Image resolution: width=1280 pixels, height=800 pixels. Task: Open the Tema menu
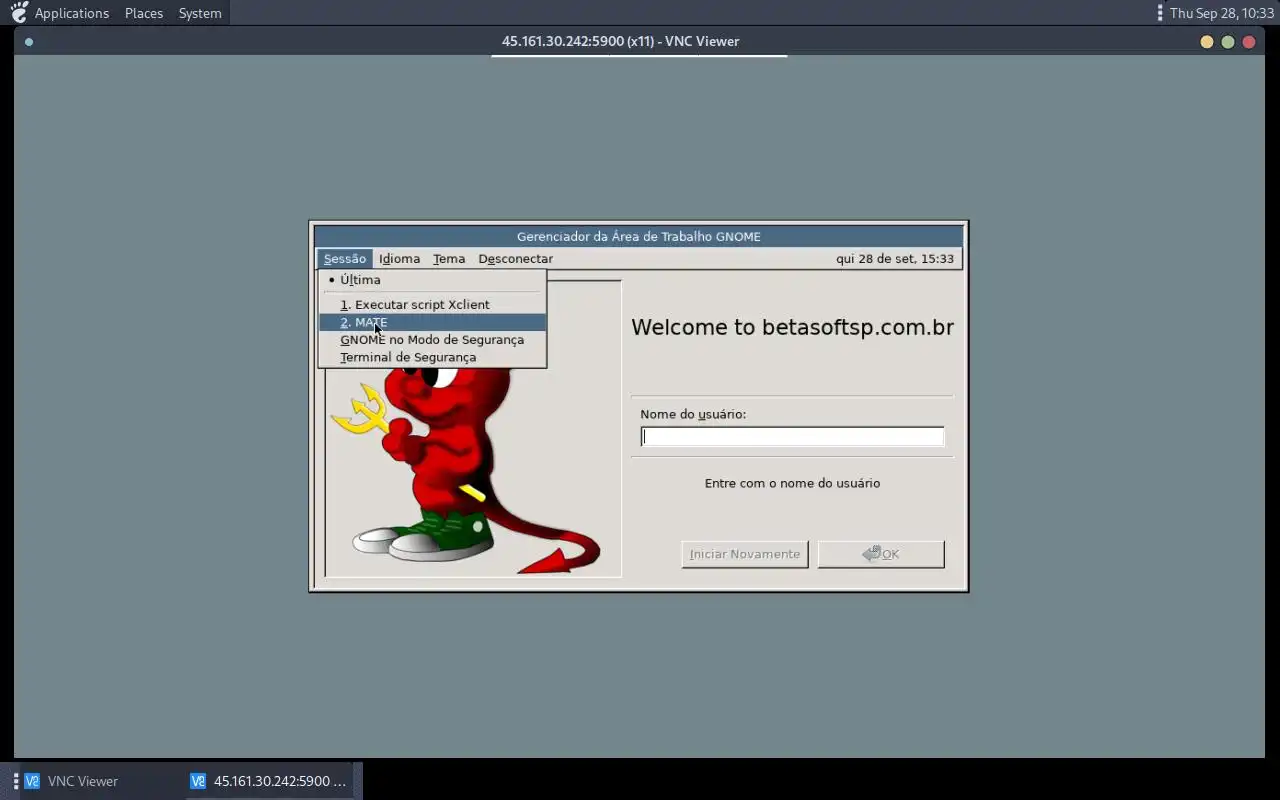coord(449,259)
